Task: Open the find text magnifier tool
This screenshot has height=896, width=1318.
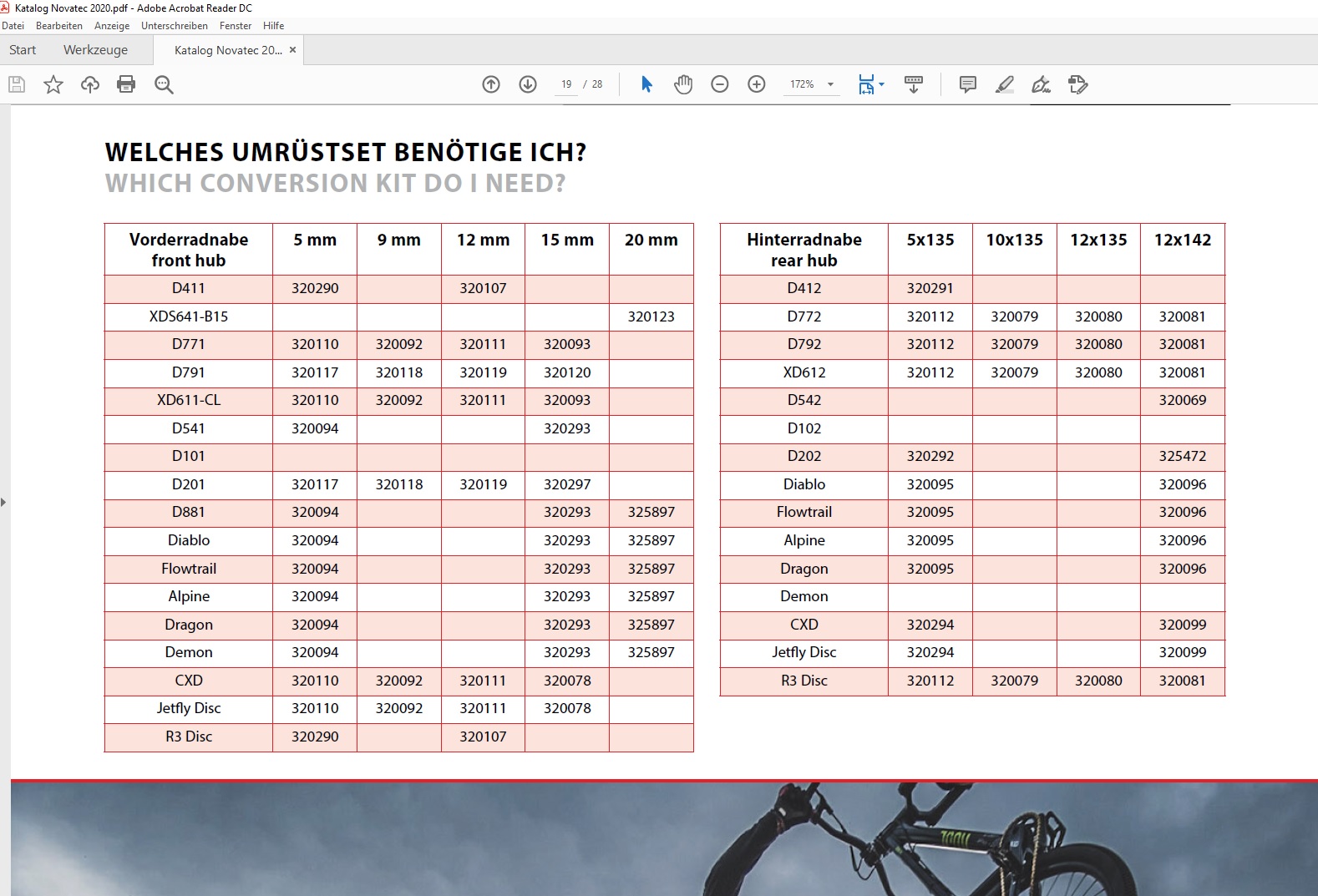Action: click(164, 84)
